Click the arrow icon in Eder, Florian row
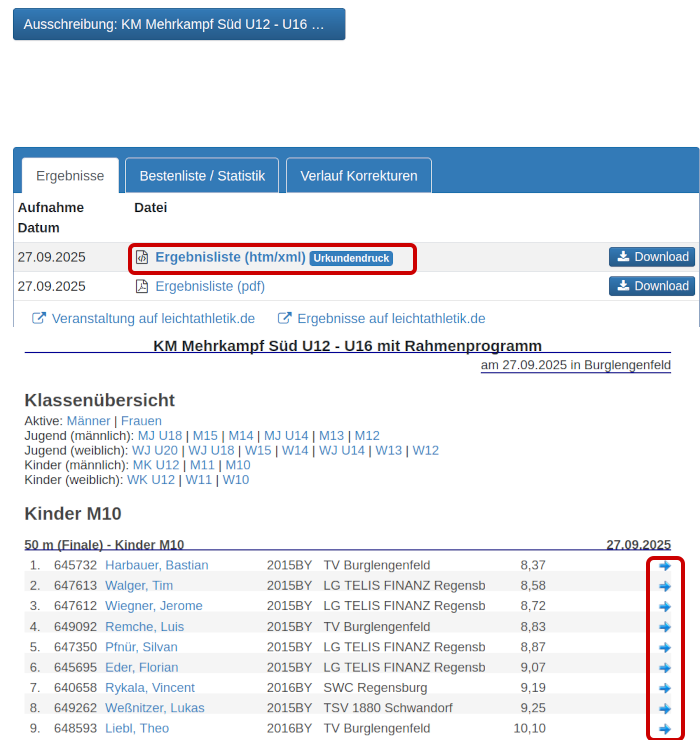The image size is (700, 740). (665, 668)
